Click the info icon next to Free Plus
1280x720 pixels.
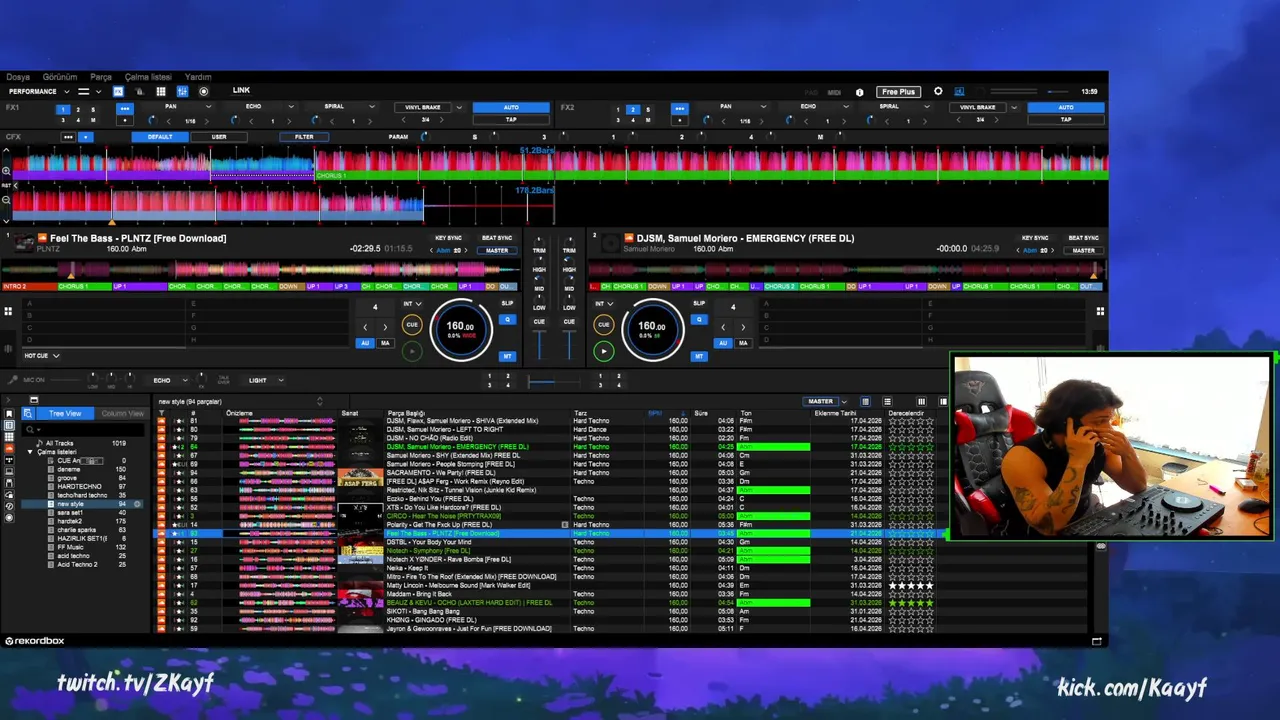[x=859, y=92]
